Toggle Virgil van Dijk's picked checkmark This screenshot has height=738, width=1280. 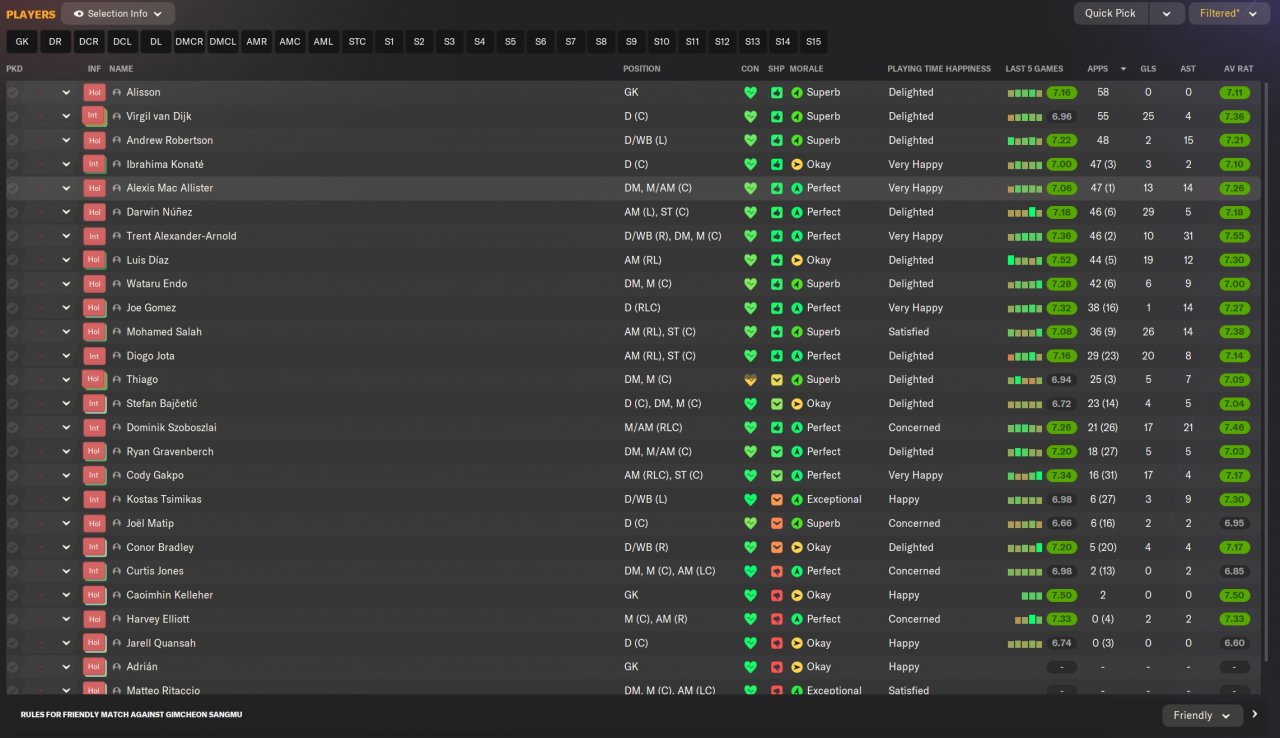pos(13,116)
